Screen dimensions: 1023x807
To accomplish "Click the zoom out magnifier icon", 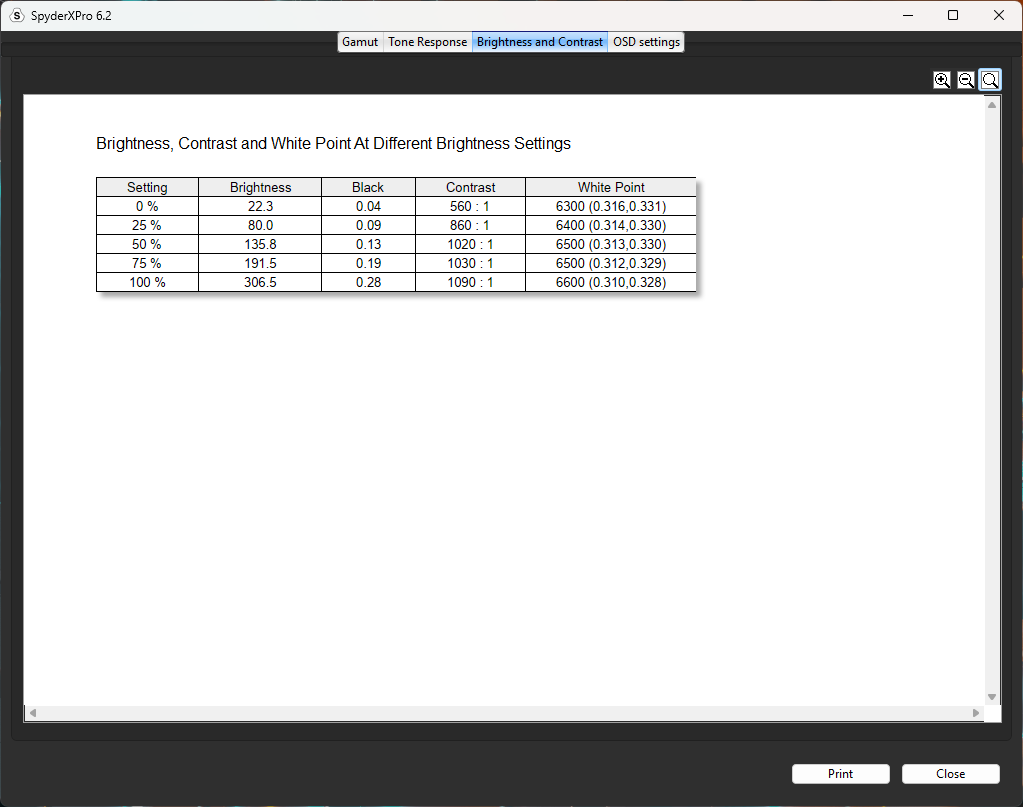I will 966,80.
